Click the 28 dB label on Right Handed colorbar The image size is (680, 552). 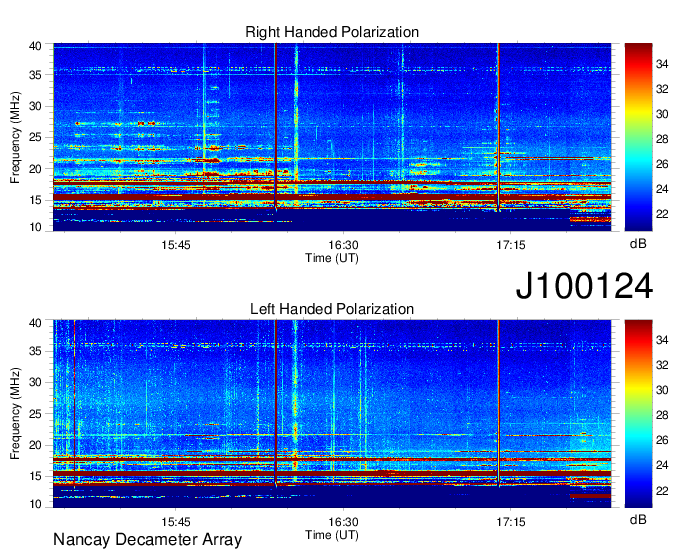pyautogui.click(x=662, y=139)
